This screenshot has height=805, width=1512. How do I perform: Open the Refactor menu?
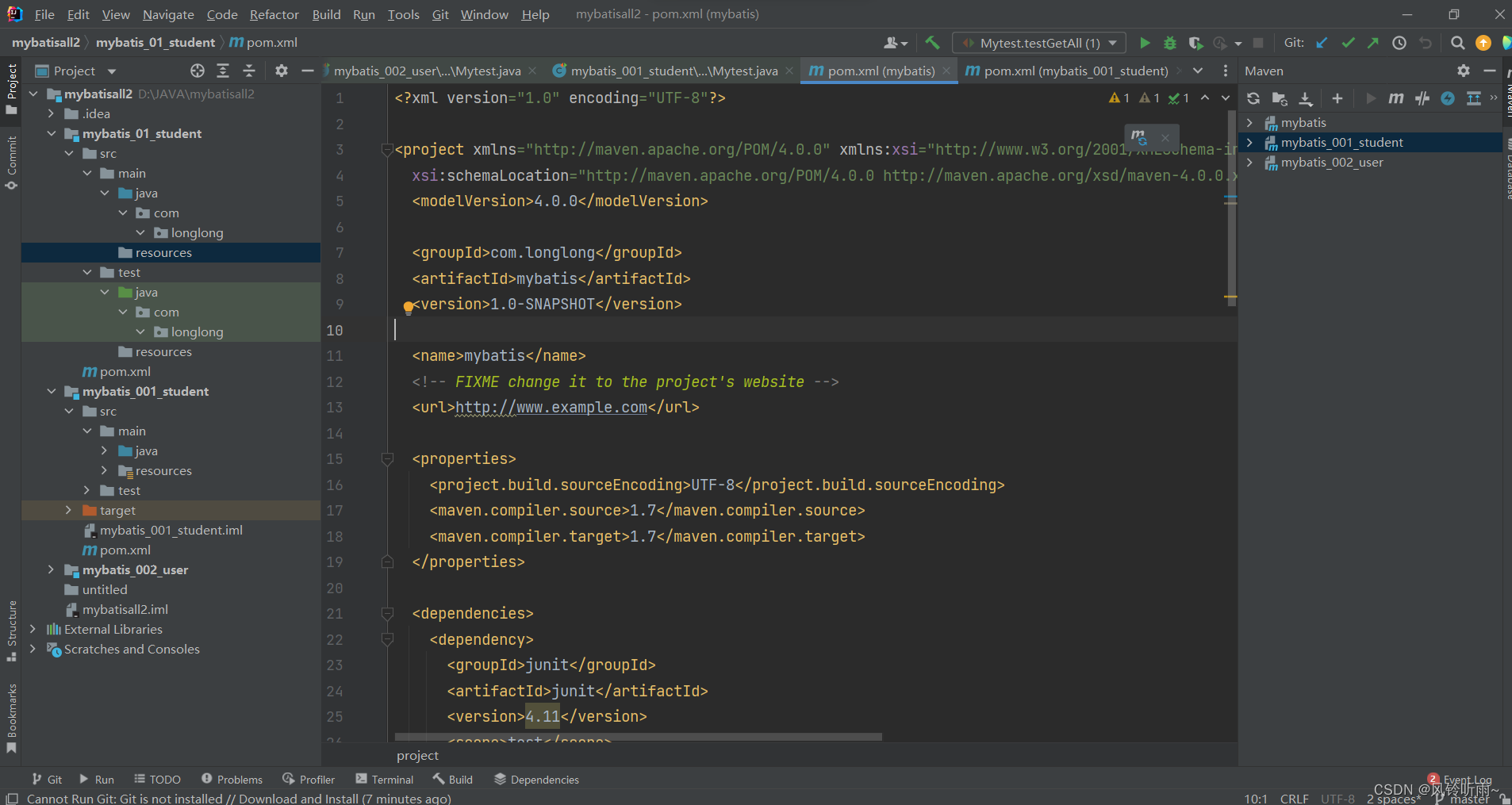coord(274,14)
